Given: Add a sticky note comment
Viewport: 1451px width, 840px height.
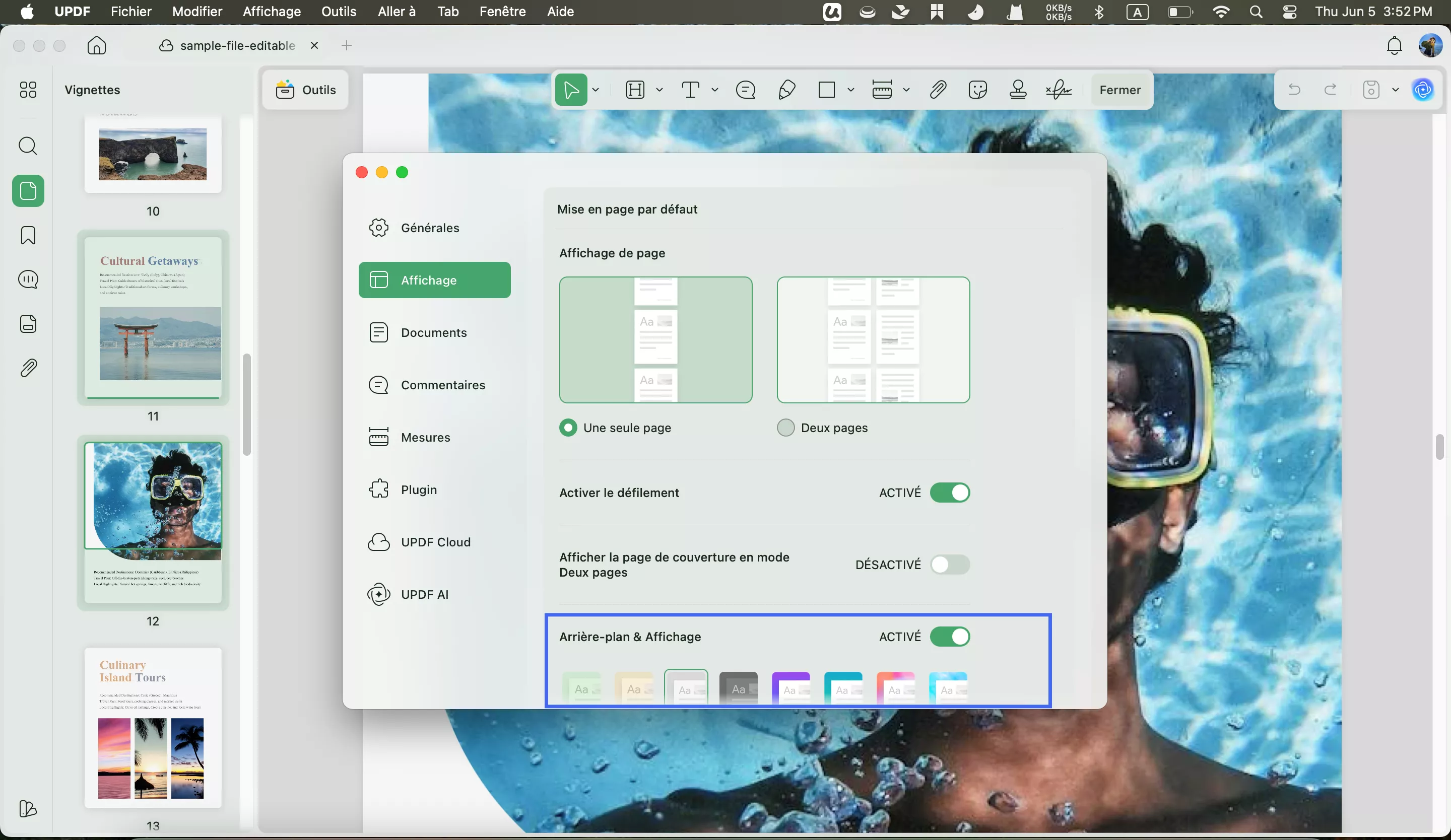Looking at the screenshot, I should pos(746,90).
